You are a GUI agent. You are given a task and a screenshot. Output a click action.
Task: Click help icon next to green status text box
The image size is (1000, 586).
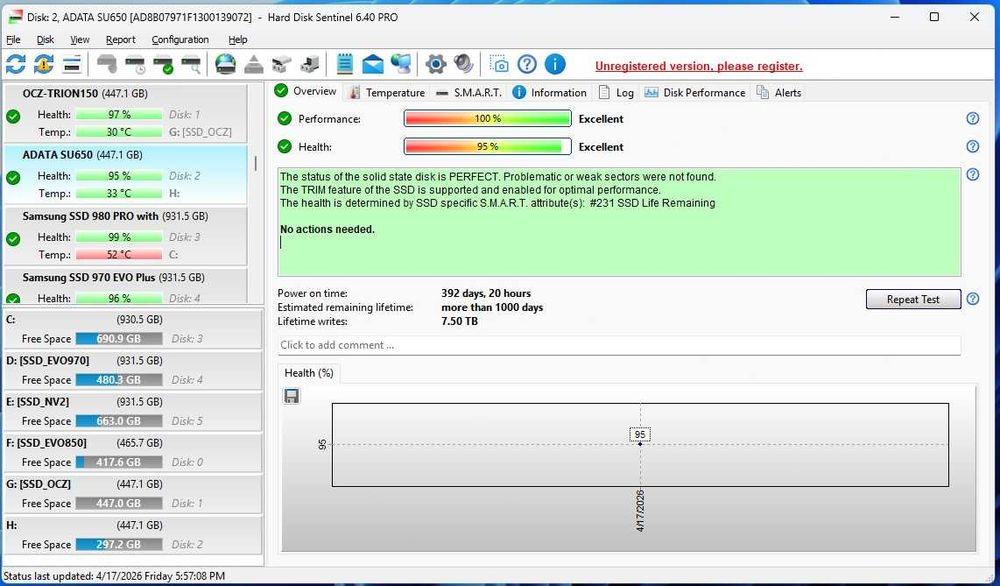click(x=973, y=174)
